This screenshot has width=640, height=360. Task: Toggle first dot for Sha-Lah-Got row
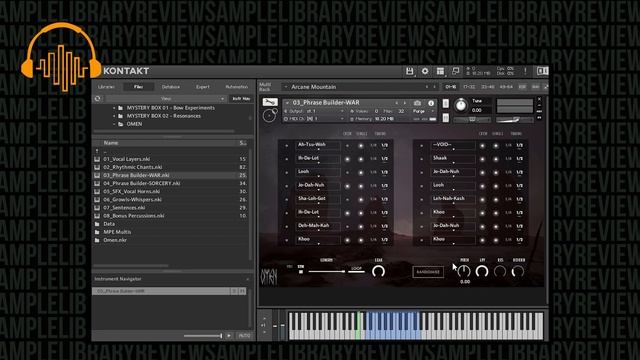[x=347, y=200]
